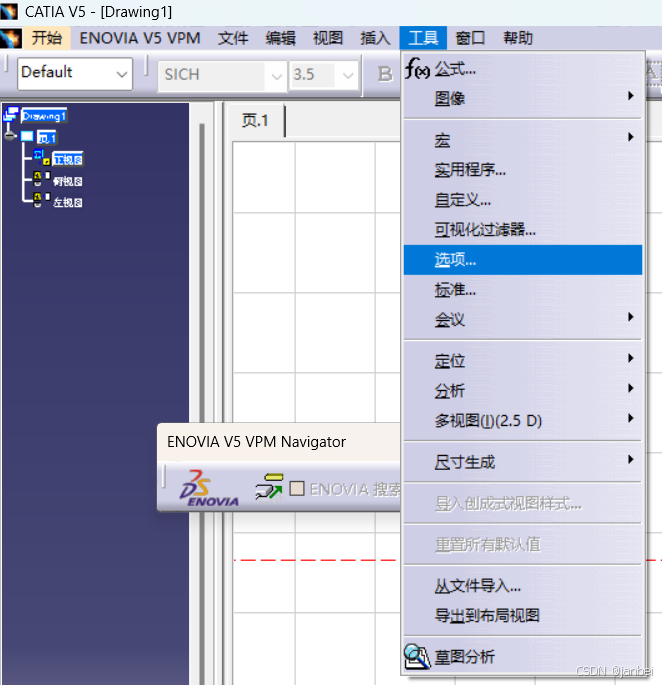This screenshot has width=662, height=685.
Task: Open the 帮助 menu
Action: pos(518,38)
